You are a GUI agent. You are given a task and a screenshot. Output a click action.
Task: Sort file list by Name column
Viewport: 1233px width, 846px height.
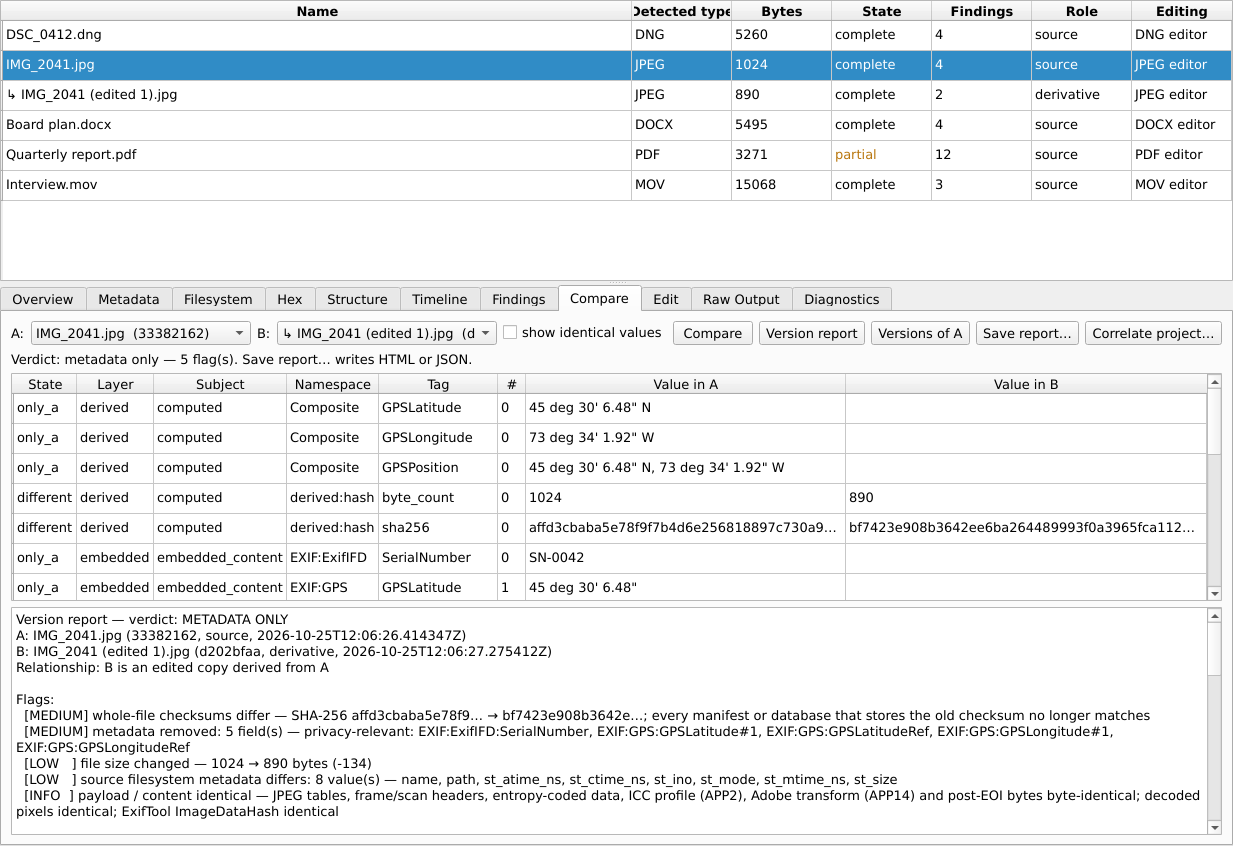pos(317,11)
